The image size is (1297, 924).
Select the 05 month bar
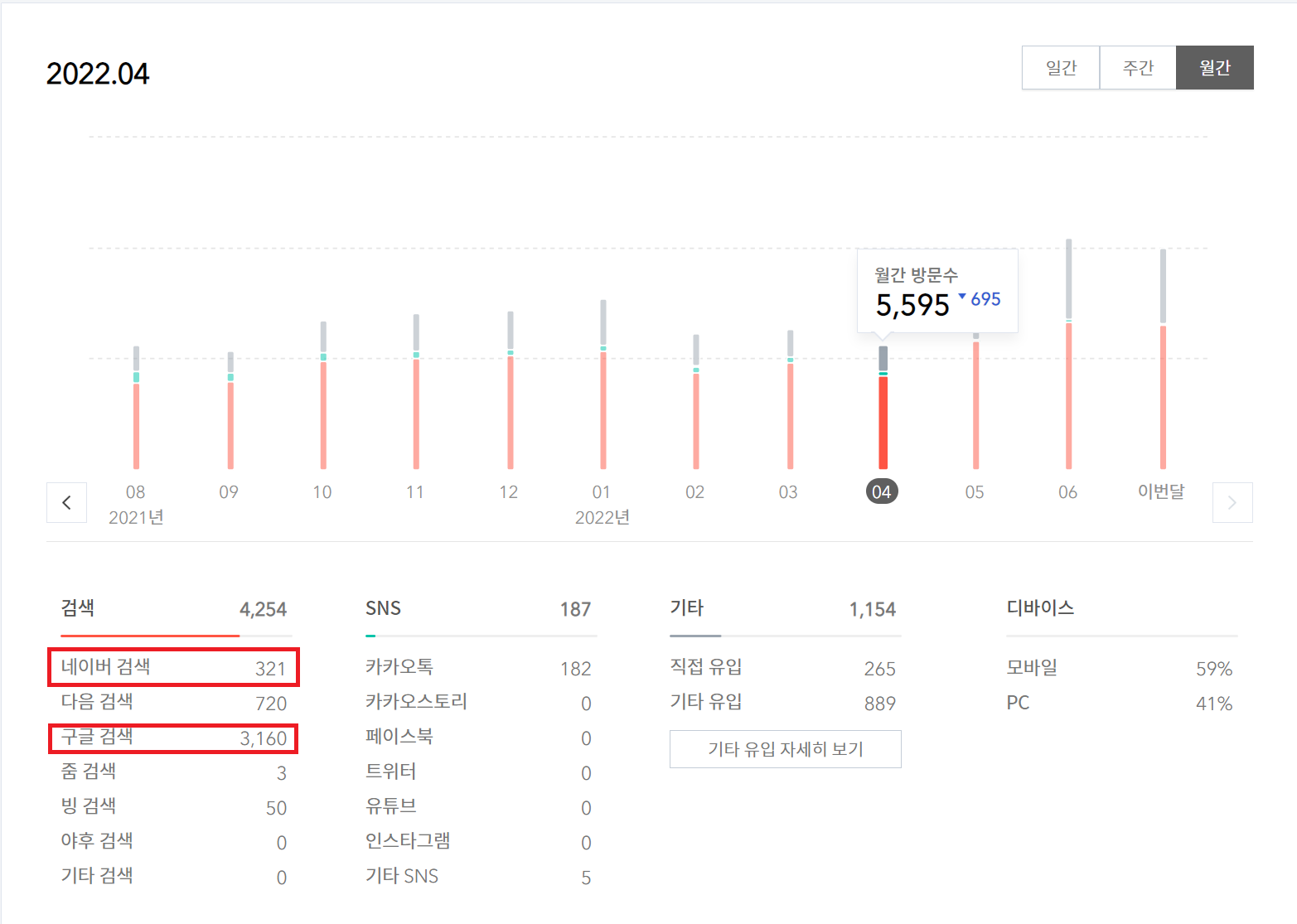pyautogui.click(x=976, y=401)
